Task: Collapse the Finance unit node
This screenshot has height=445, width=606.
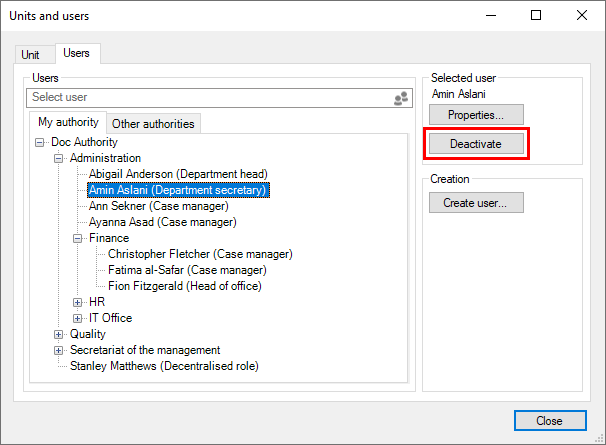Action: click(x=78, y=238)
